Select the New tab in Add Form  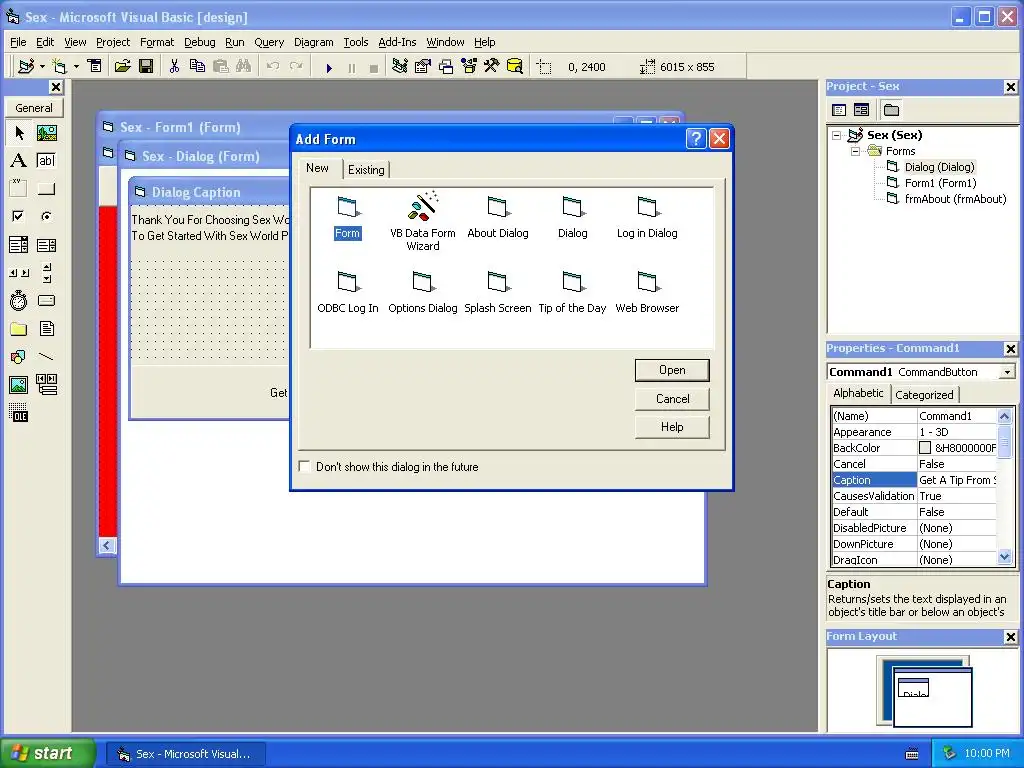point(317,168)
